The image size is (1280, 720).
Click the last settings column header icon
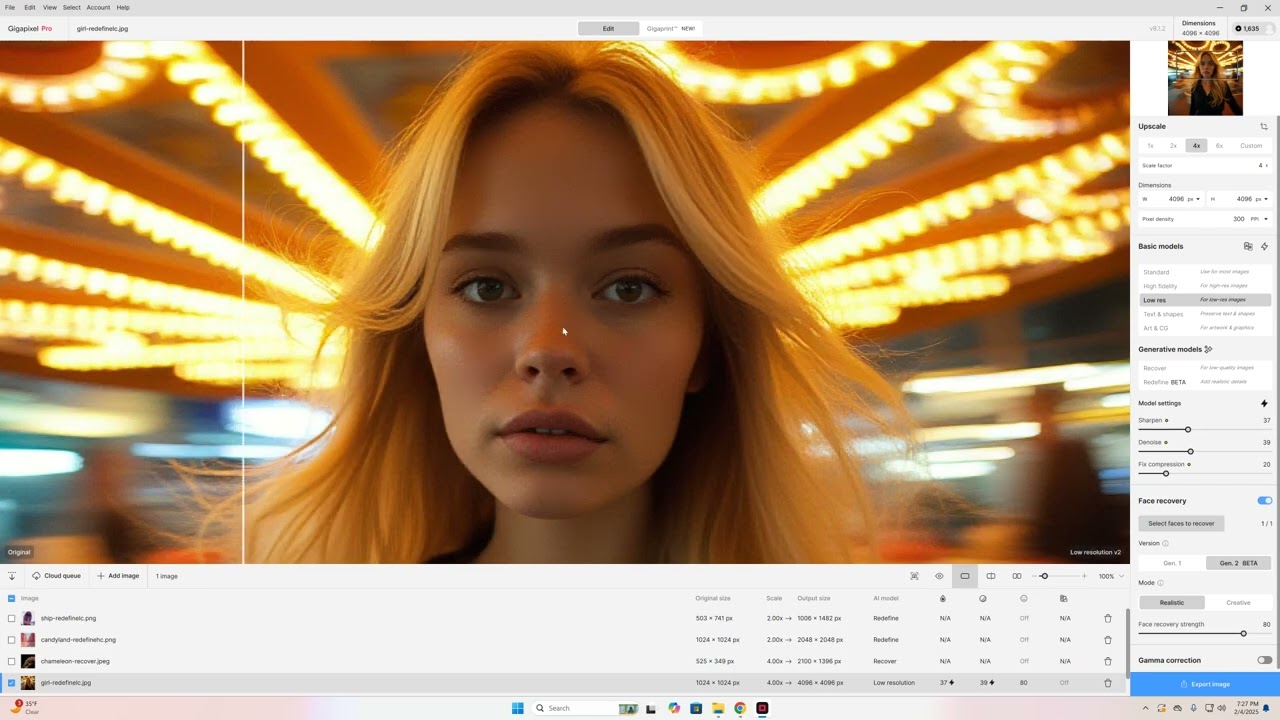click(1064, 598)
